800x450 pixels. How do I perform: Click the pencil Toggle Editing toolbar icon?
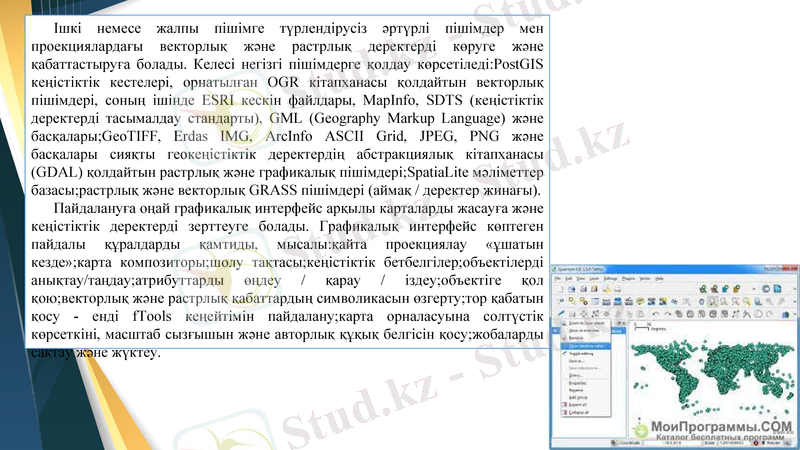[561, 314]
